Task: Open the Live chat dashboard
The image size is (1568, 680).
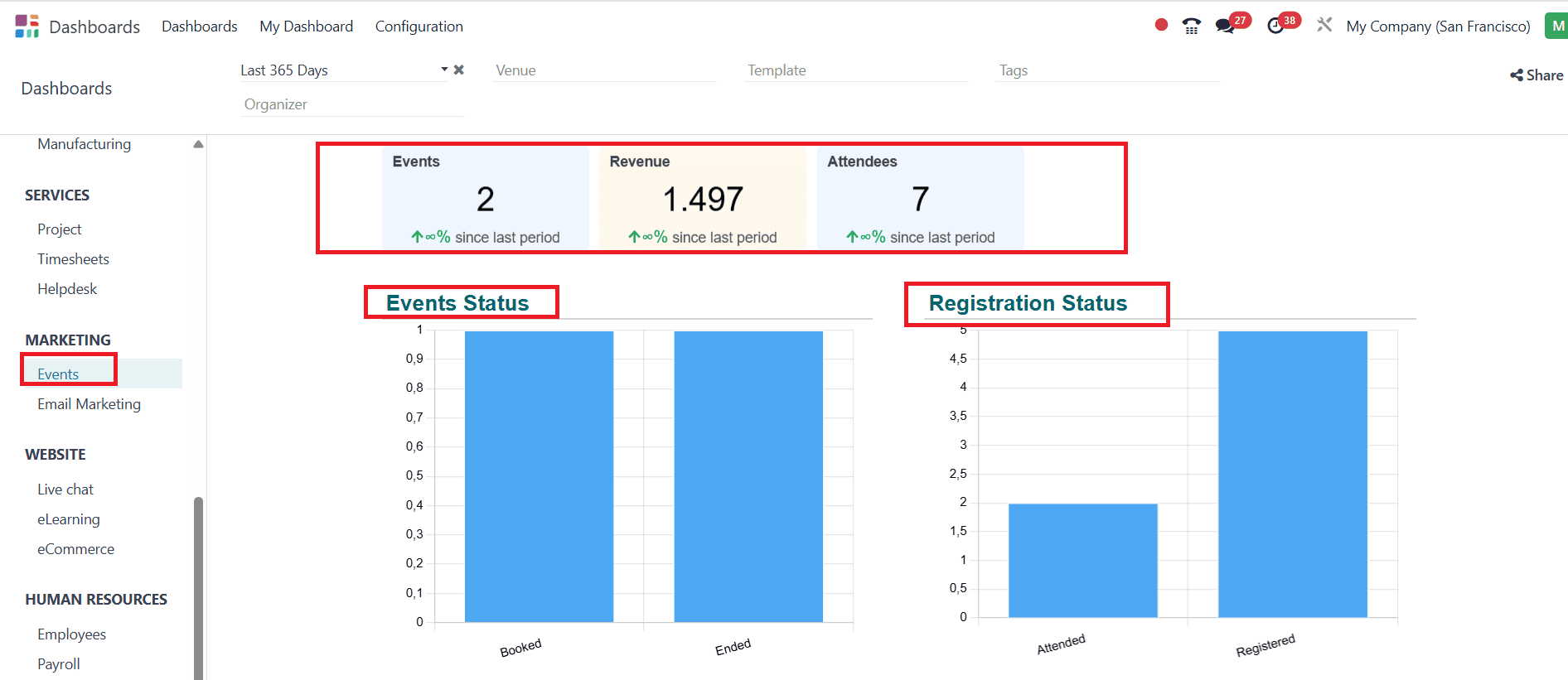Action: tap(65, 490)
